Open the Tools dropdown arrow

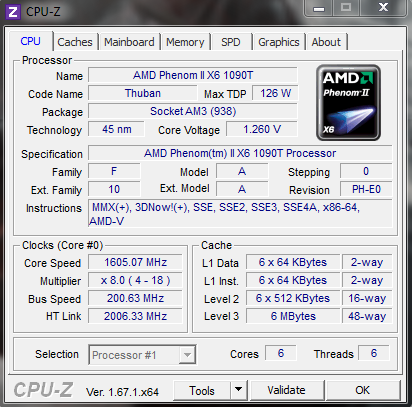[238, 389]
